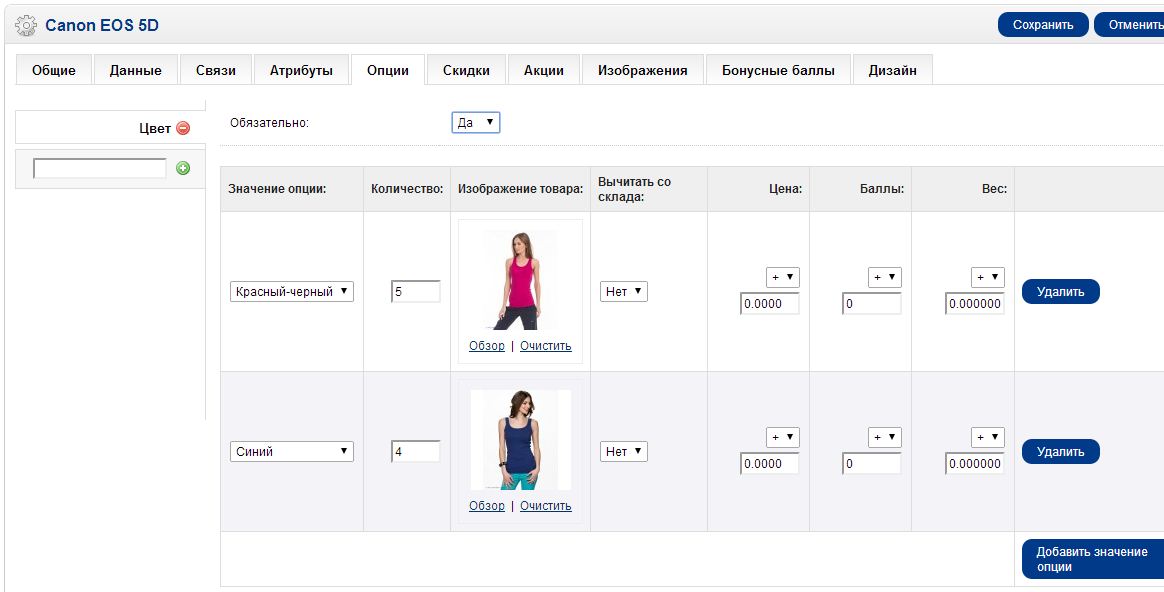1164x592 pixels.
Task: Click the blue top product thumbnail
Action: (519, 440)
